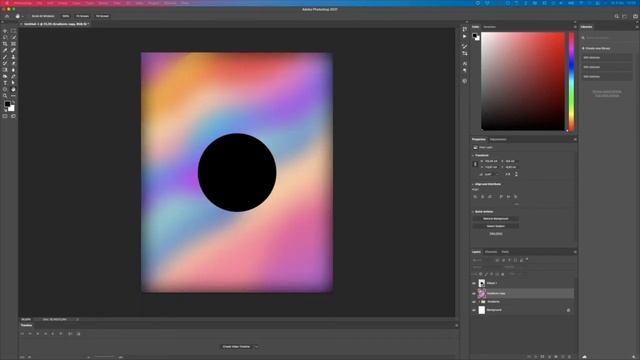Open the layer Kind filter dropdown
640x360 pixels.
click(482, 260)
